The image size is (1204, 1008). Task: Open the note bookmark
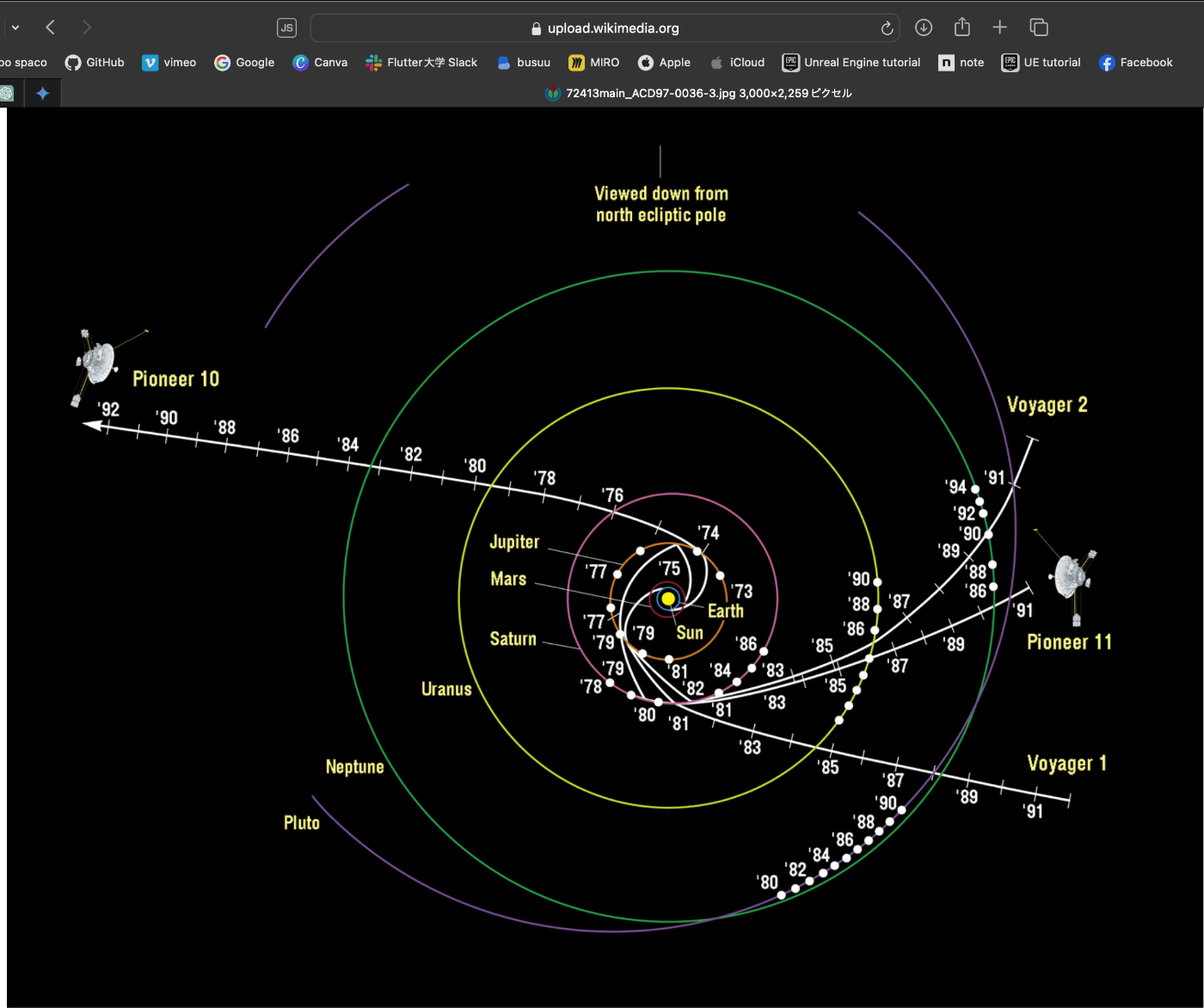click(961, 62)
